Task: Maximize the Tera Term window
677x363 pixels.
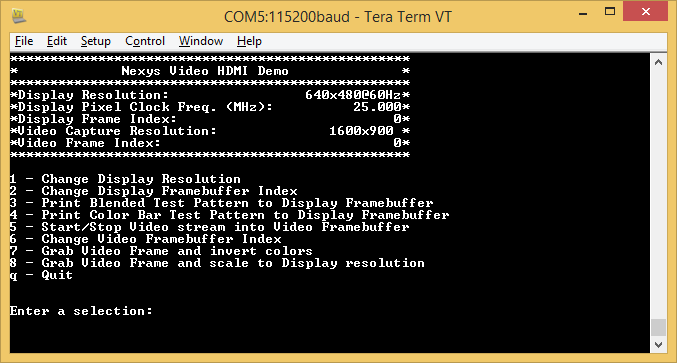Action: [x=610, y=12]
